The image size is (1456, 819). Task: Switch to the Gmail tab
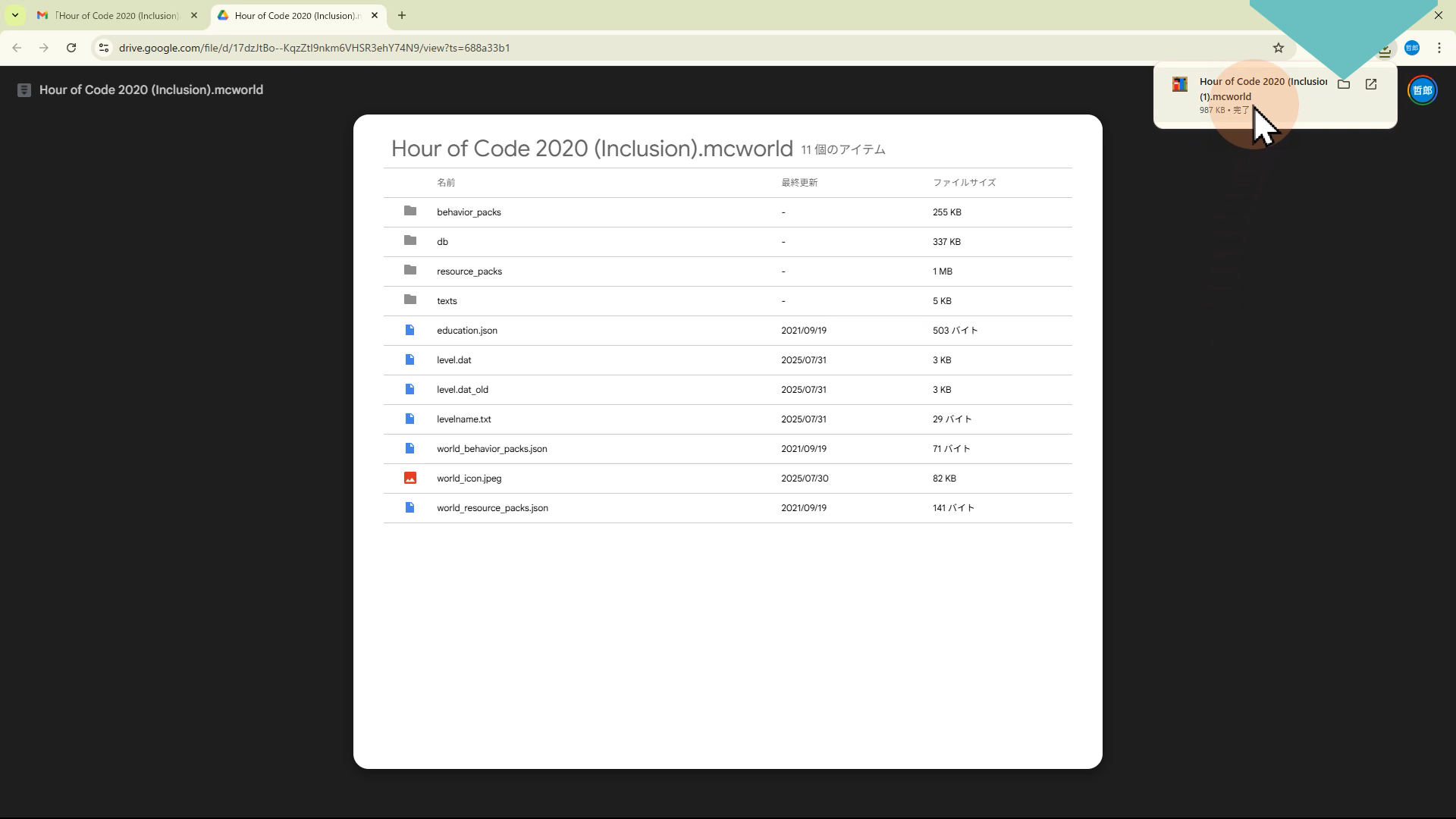pos(114,15)
